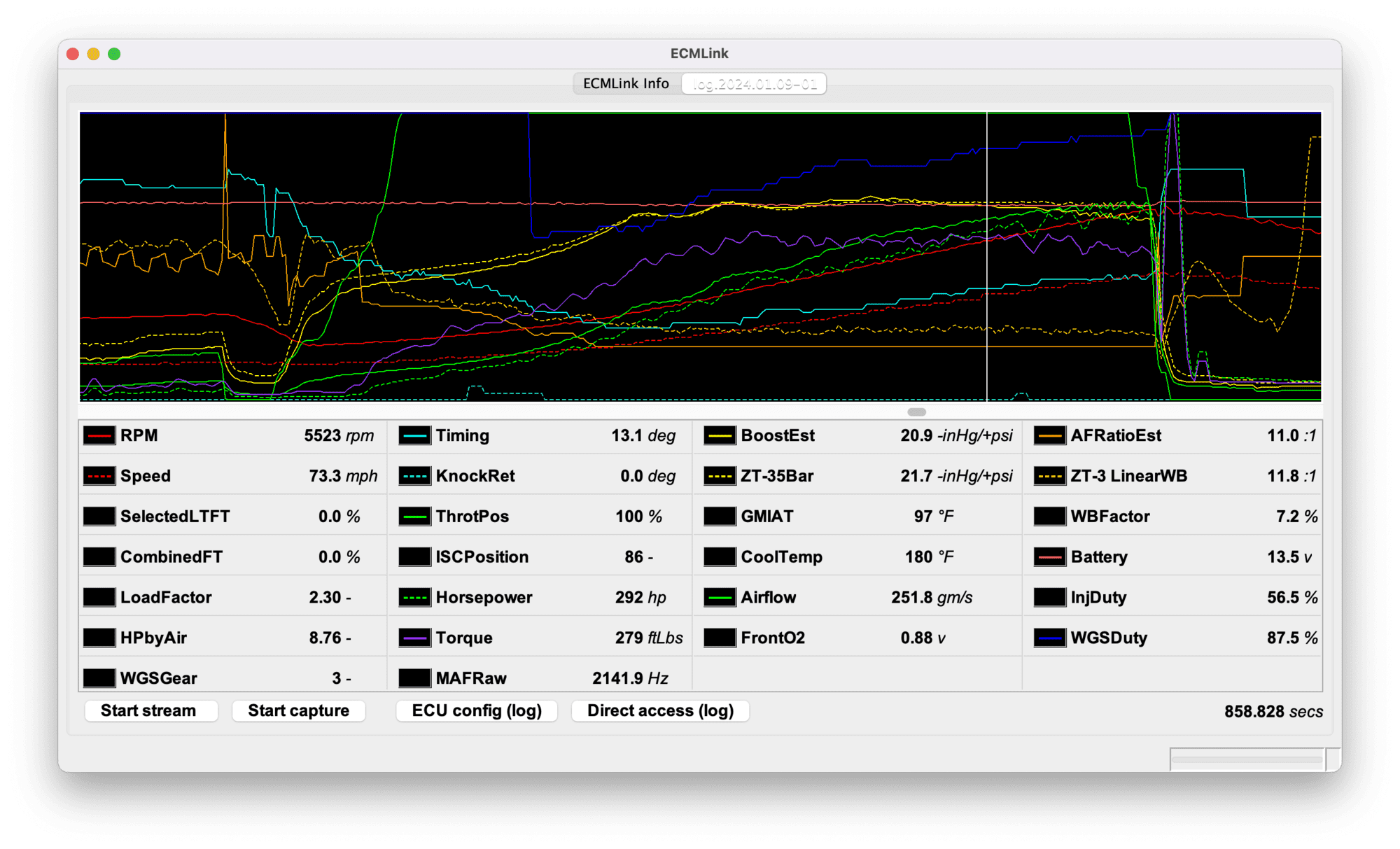Viewport: 1400px width, 849px height.
Task: Click the ThrotPos green color swatch
Action: coord(414,517)
